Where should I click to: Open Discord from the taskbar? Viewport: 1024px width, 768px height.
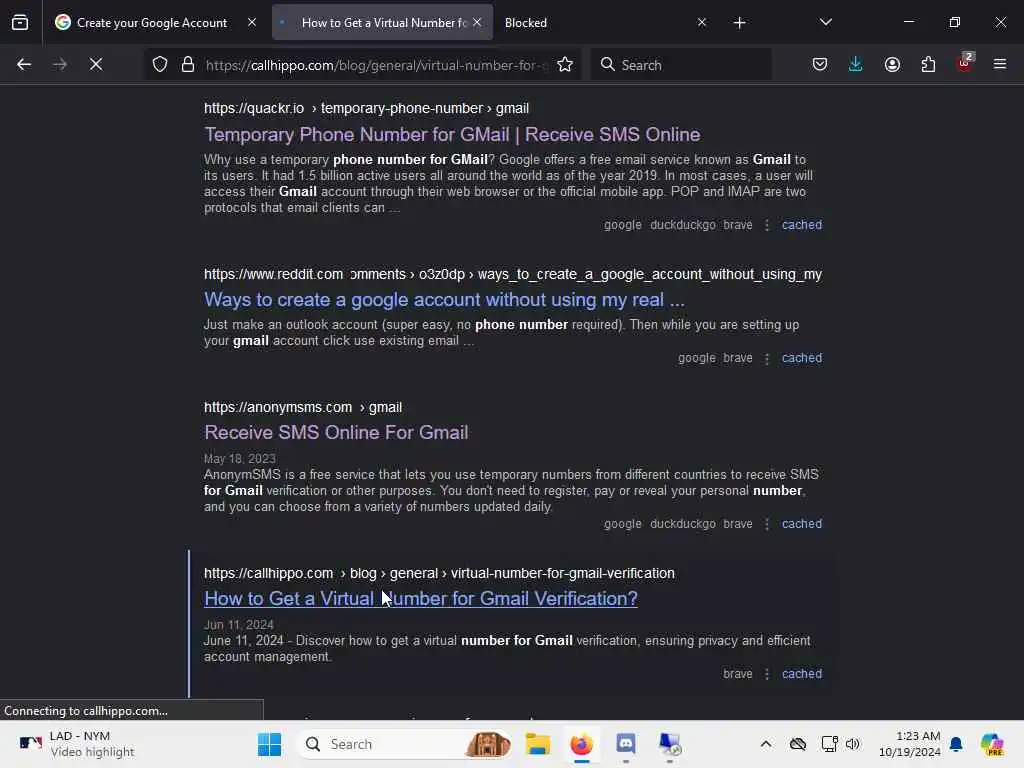(x=626, y=744)
